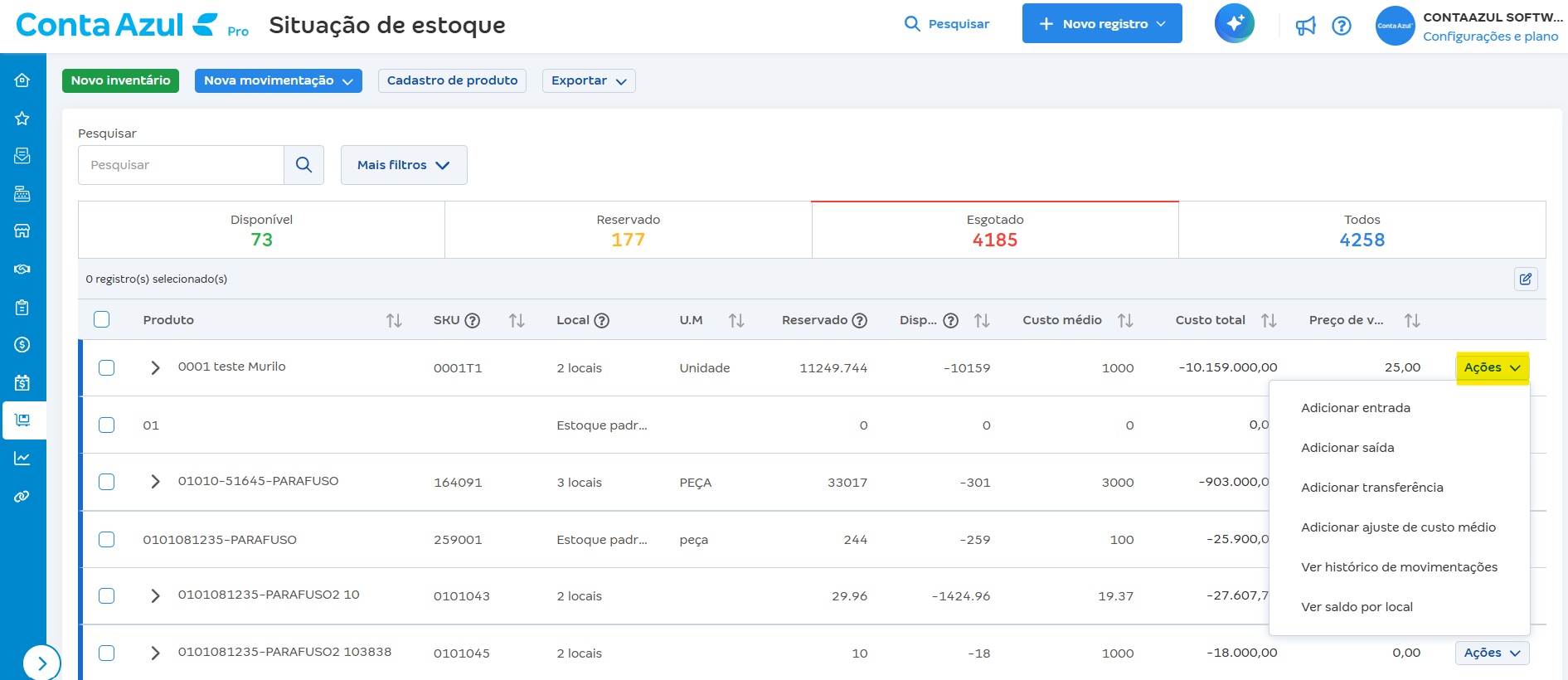The image size is (1568, 680).
Task: Click the magnifier search button beside search field
Action: click(303, 165)
